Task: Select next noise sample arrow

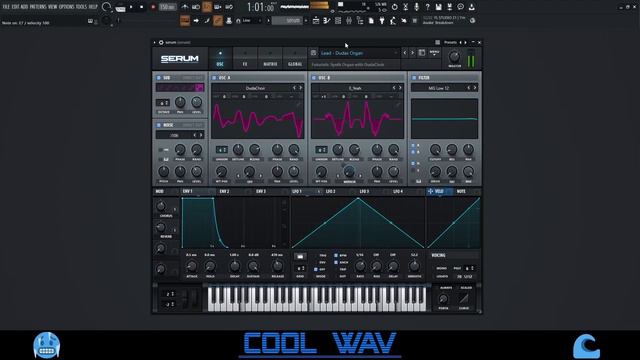Action: pyautogui.click(x=201, y=135)
